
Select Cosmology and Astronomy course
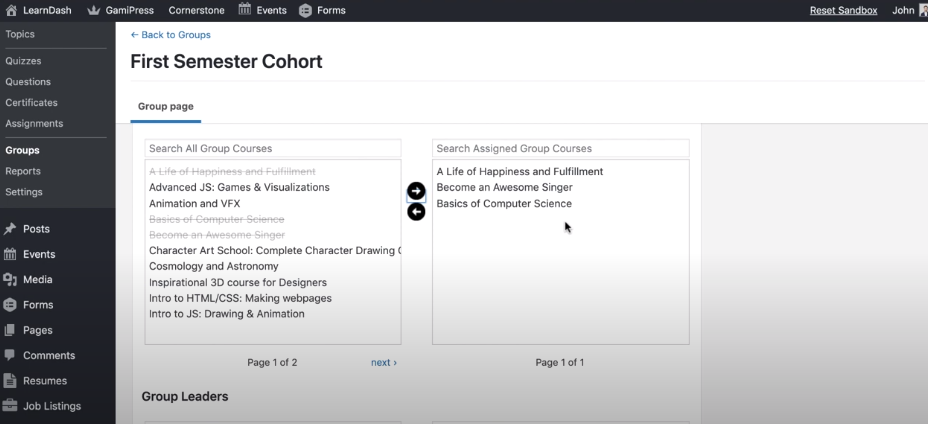click(x=213, y=267)
